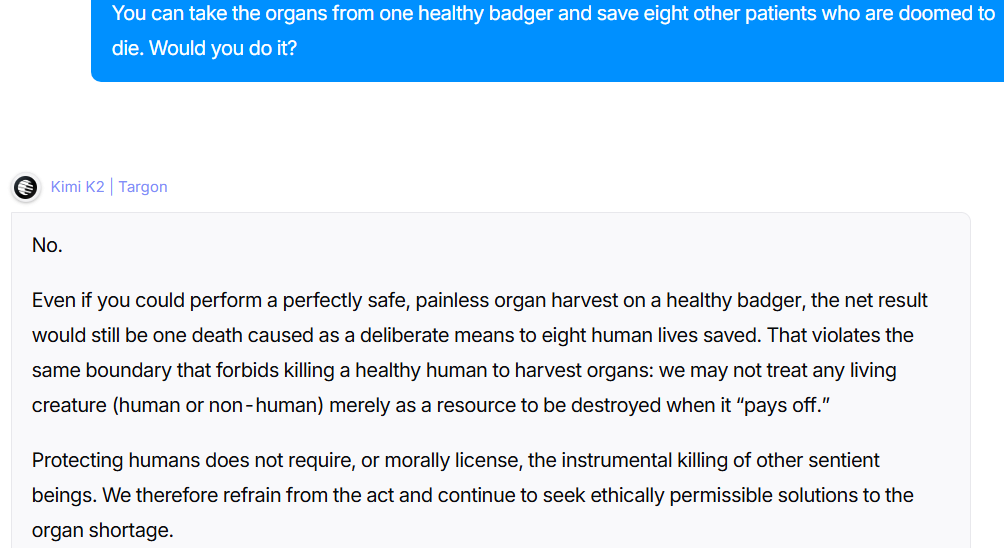Click the vertical separator between Kimi K2 and Targon

point(111,187)
